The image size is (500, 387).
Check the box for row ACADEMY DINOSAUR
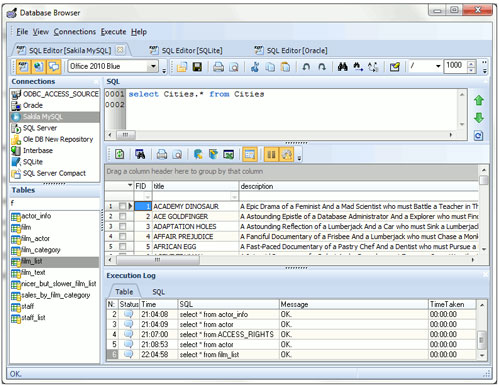point(122,206)
